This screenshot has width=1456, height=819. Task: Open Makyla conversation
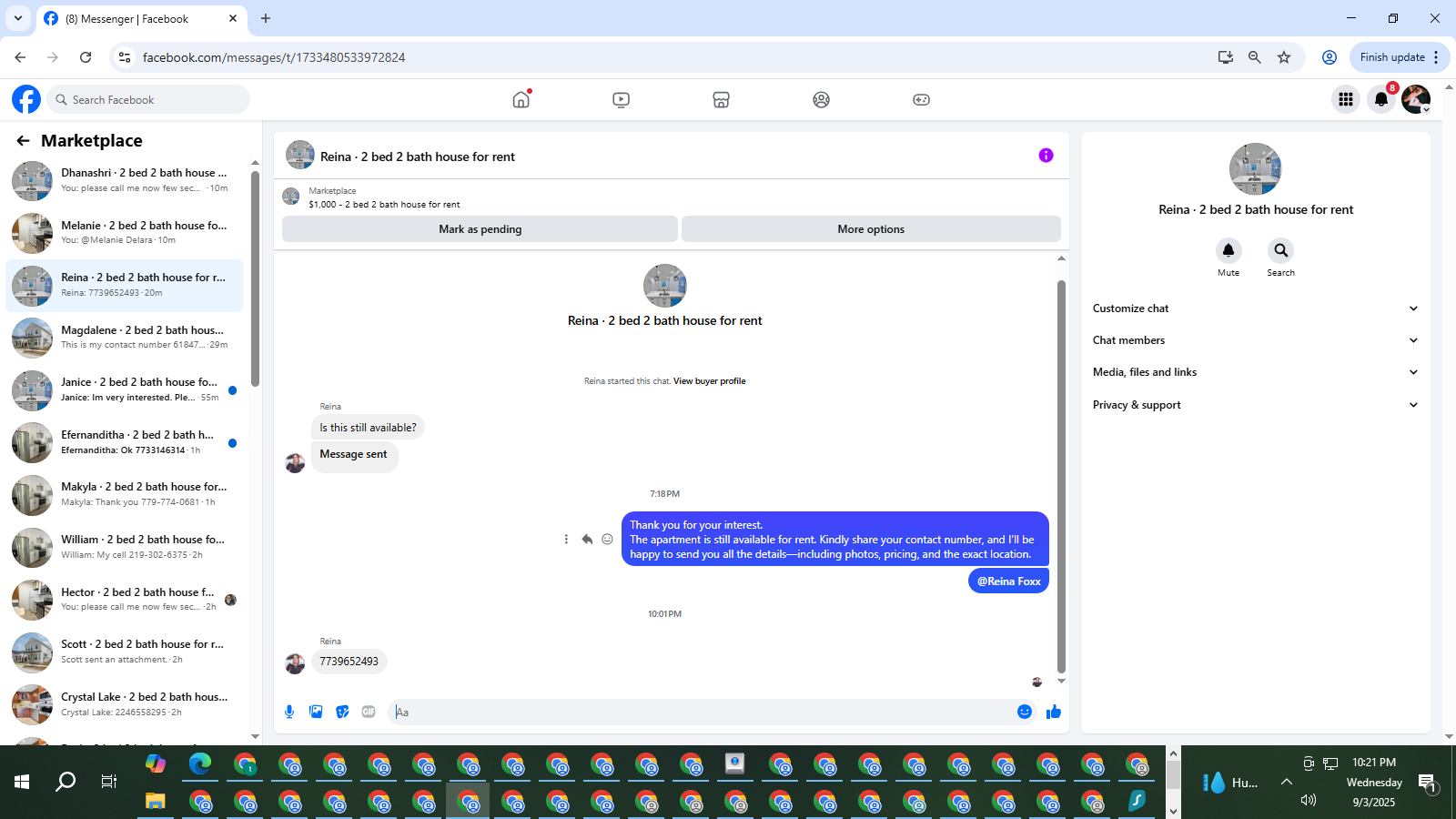tap(125, 495)
